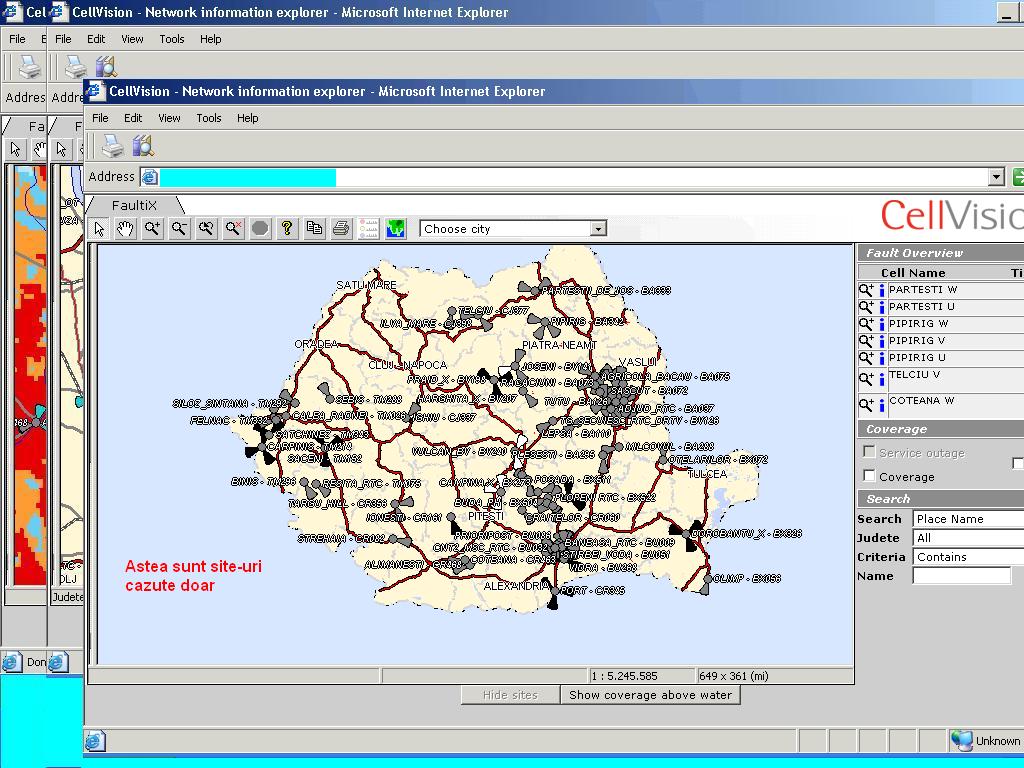
Task: Click the TULCEA label on map
Action: point(707,473)
